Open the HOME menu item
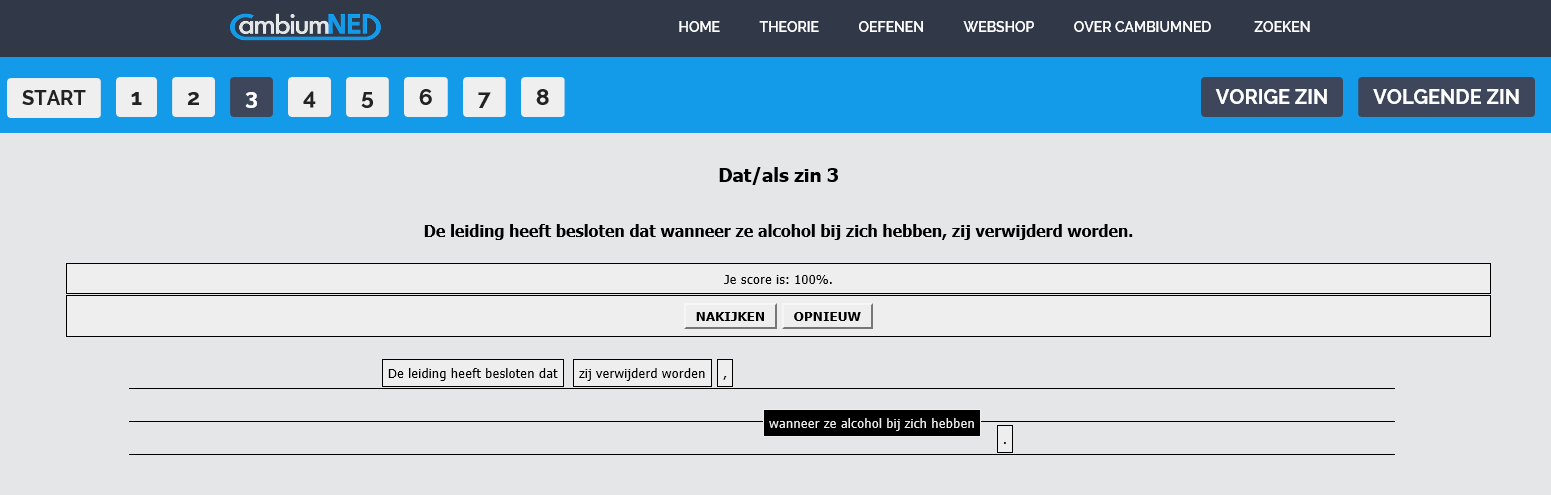 698,27
